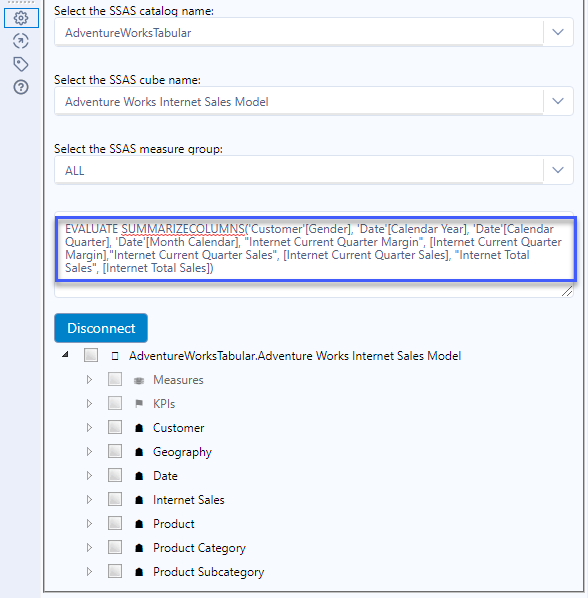The height and width of the screenshot is (598, 588).
Task: Check the Geography checkbox
Action: point(115,451)
